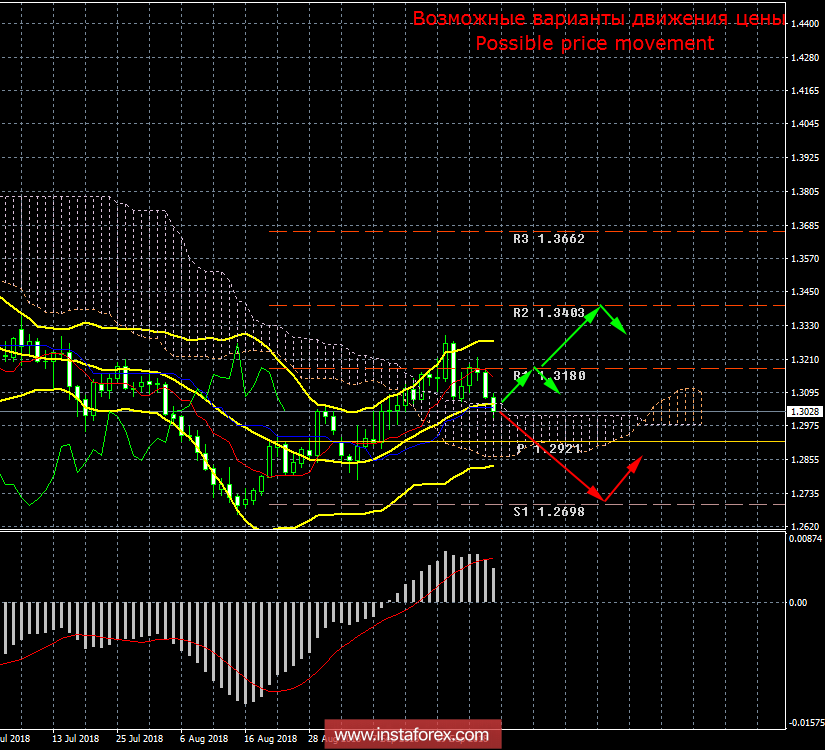
Task: Click the R3 1.3662 resistance label
Action: 549,239
